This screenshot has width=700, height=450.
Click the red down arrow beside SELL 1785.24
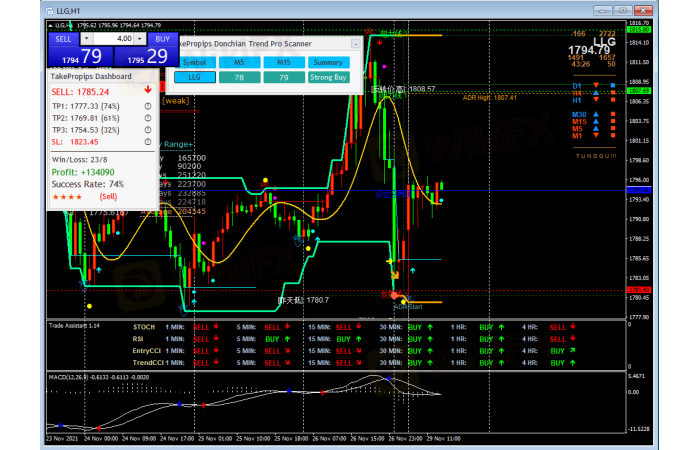click(147, 90)
